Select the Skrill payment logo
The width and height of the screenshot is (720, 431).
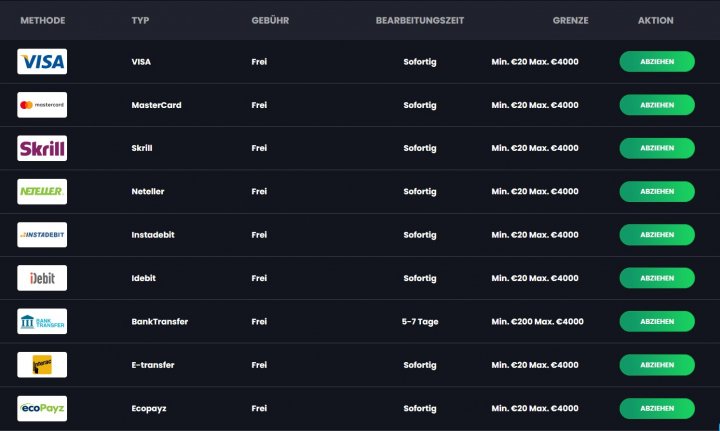click(42, 148)
